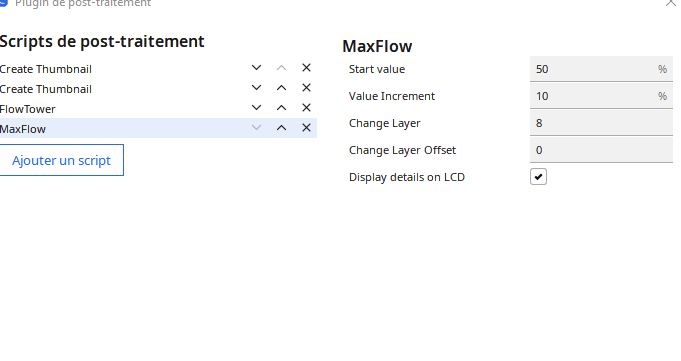The image size is (681, 361).
Task: Click the Value Increment field
Action: [x=601, y=96]
